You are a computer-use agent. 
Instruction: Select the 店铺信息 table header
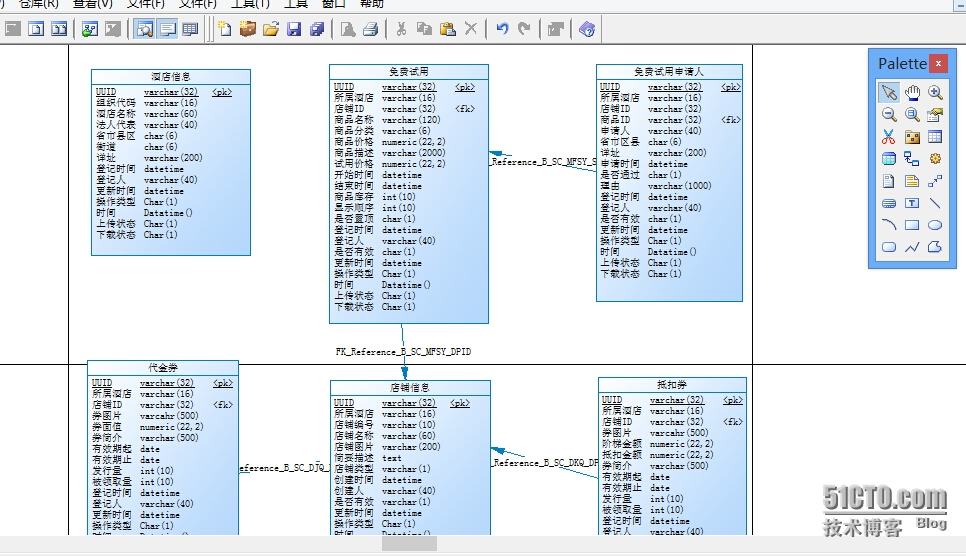pyautogui.click(x=410, y=387)
